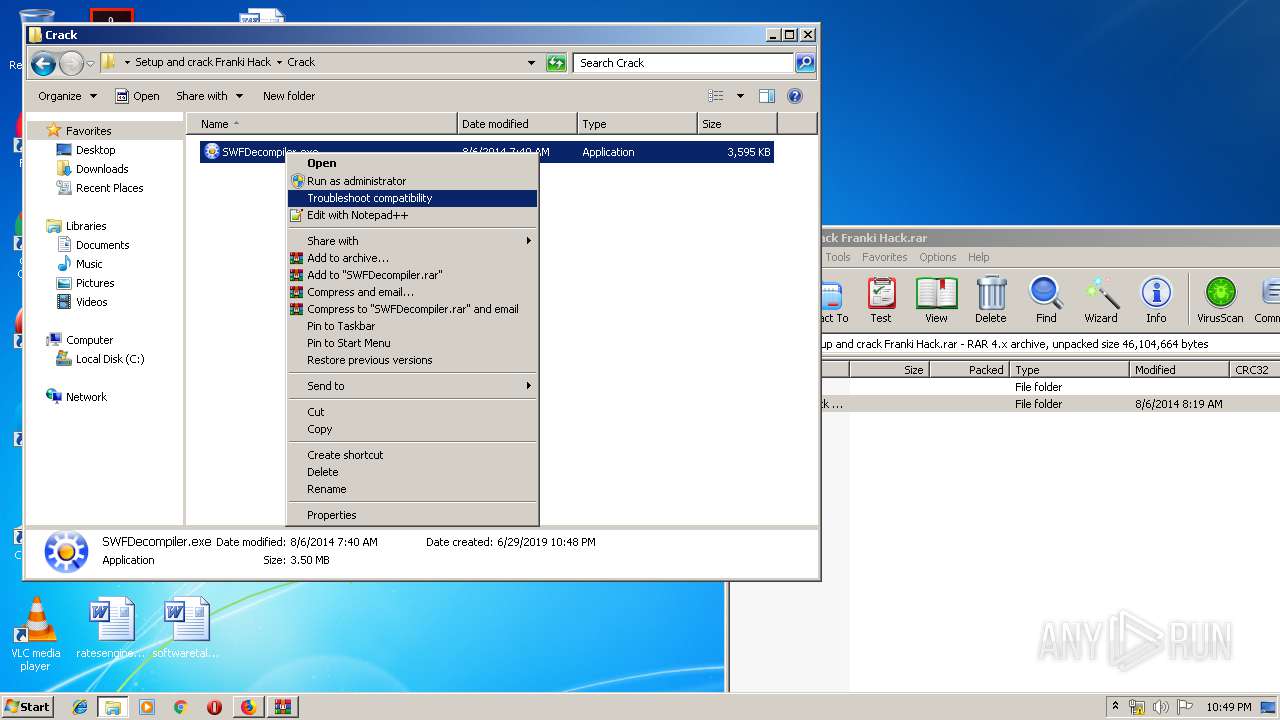Open Windows Media Player from taskbar
The height and width of the screenshot is (720, 1280).
147,707
